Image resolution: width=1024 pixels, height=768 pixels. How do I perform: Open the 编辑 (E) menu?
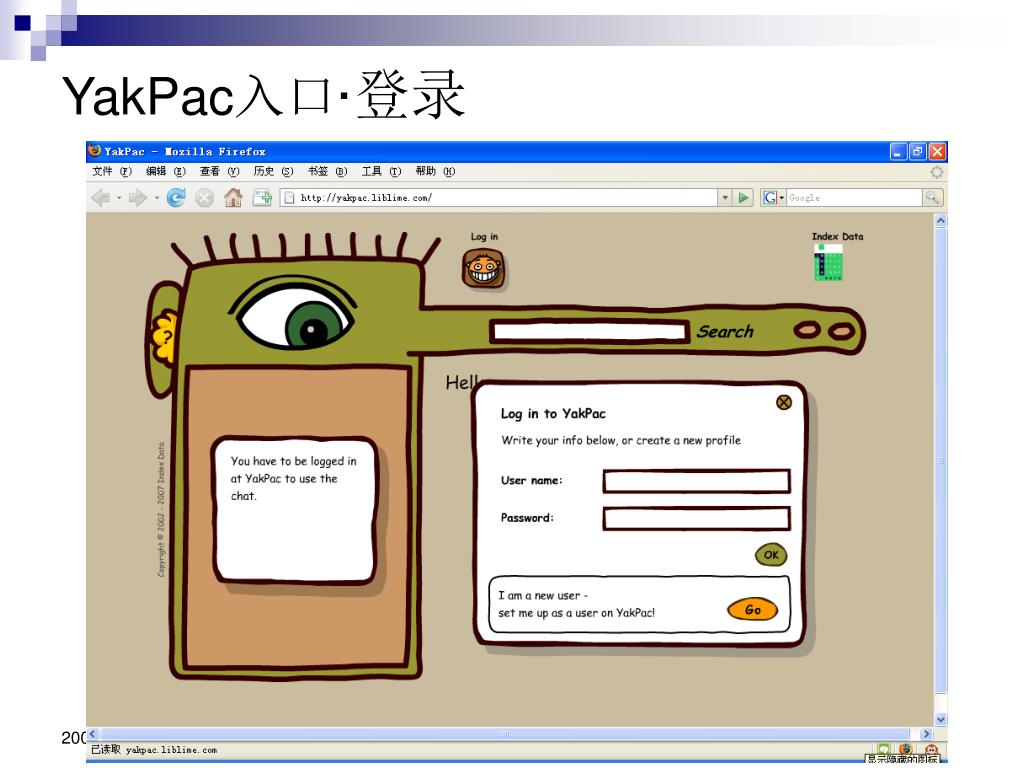point(166,171)
